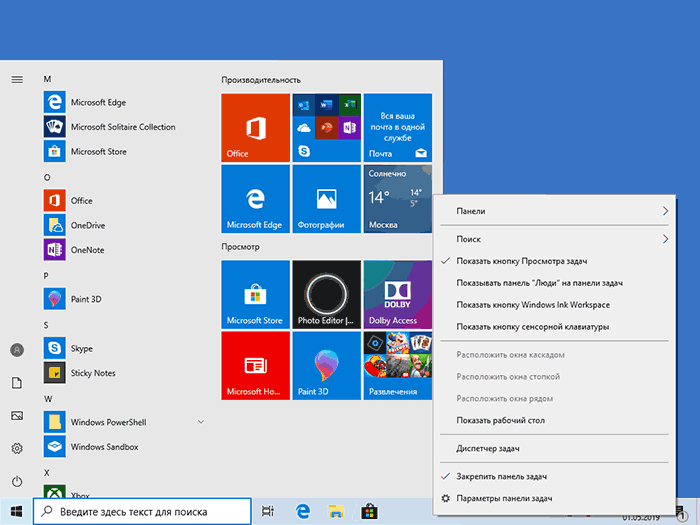Open the Office apps group tile

(x=327, y=128)
